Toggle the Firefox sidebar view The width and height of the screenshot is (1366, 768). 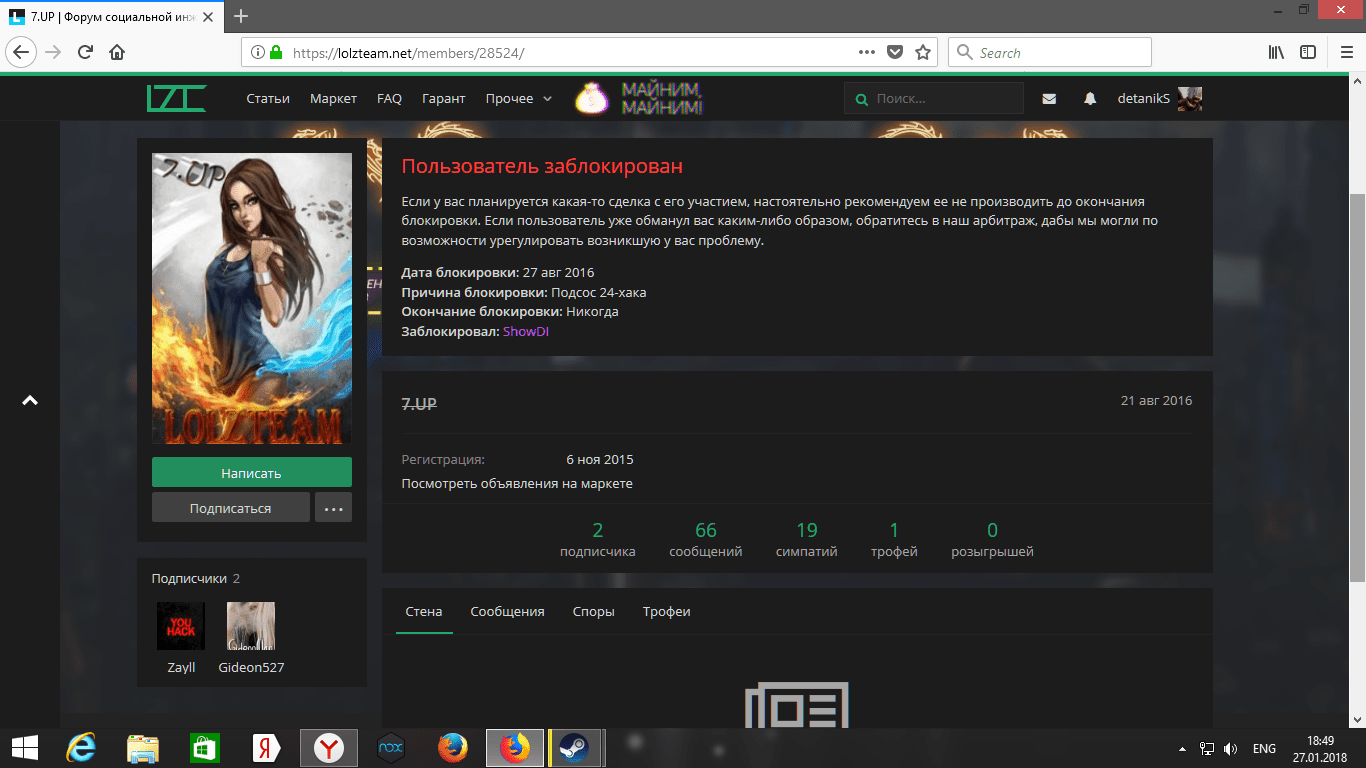coord(1308,52)
